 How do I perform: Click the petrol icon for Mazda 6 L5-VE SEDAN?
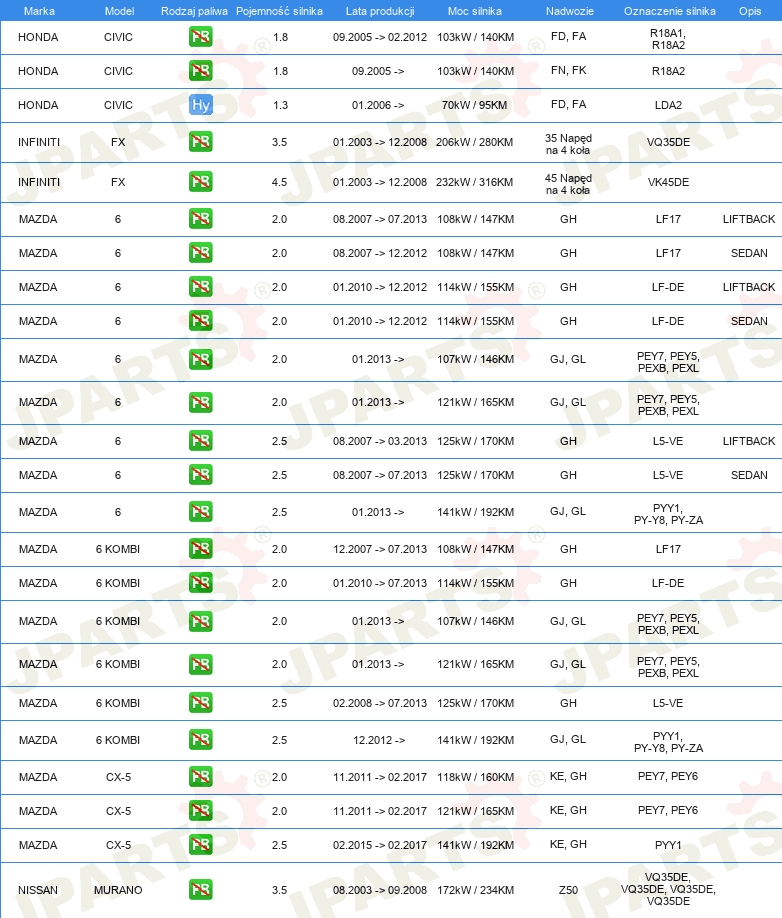pyautogui.click(x=200, y=475)
